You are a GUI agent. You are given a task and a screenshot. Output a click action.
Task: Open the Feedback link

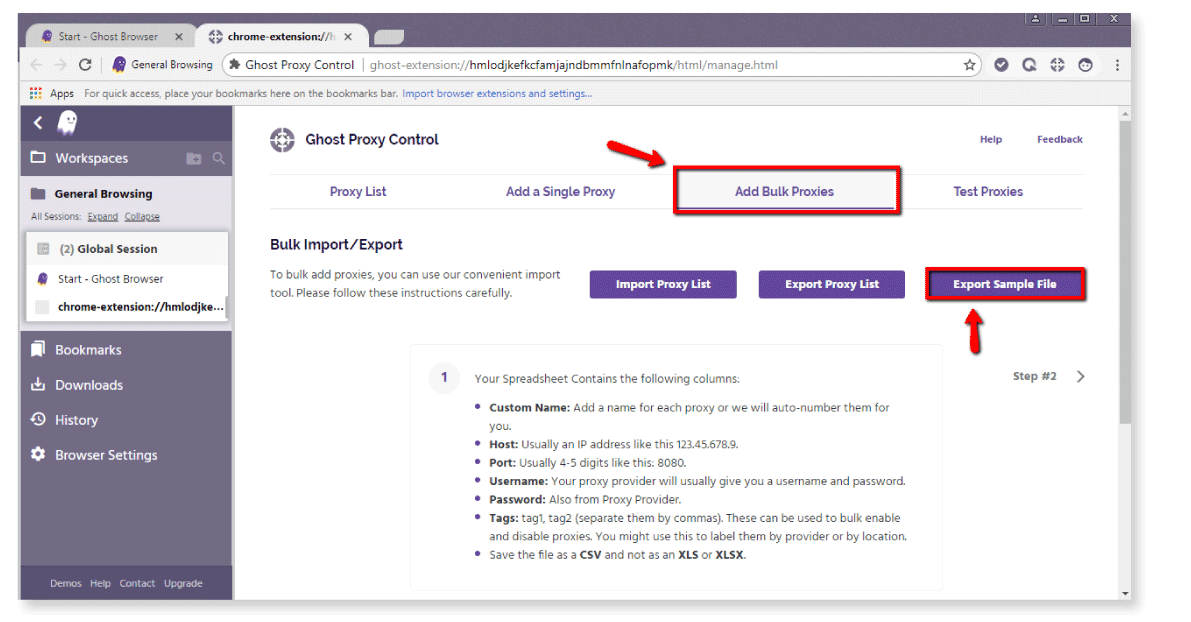coord(1059,140)
